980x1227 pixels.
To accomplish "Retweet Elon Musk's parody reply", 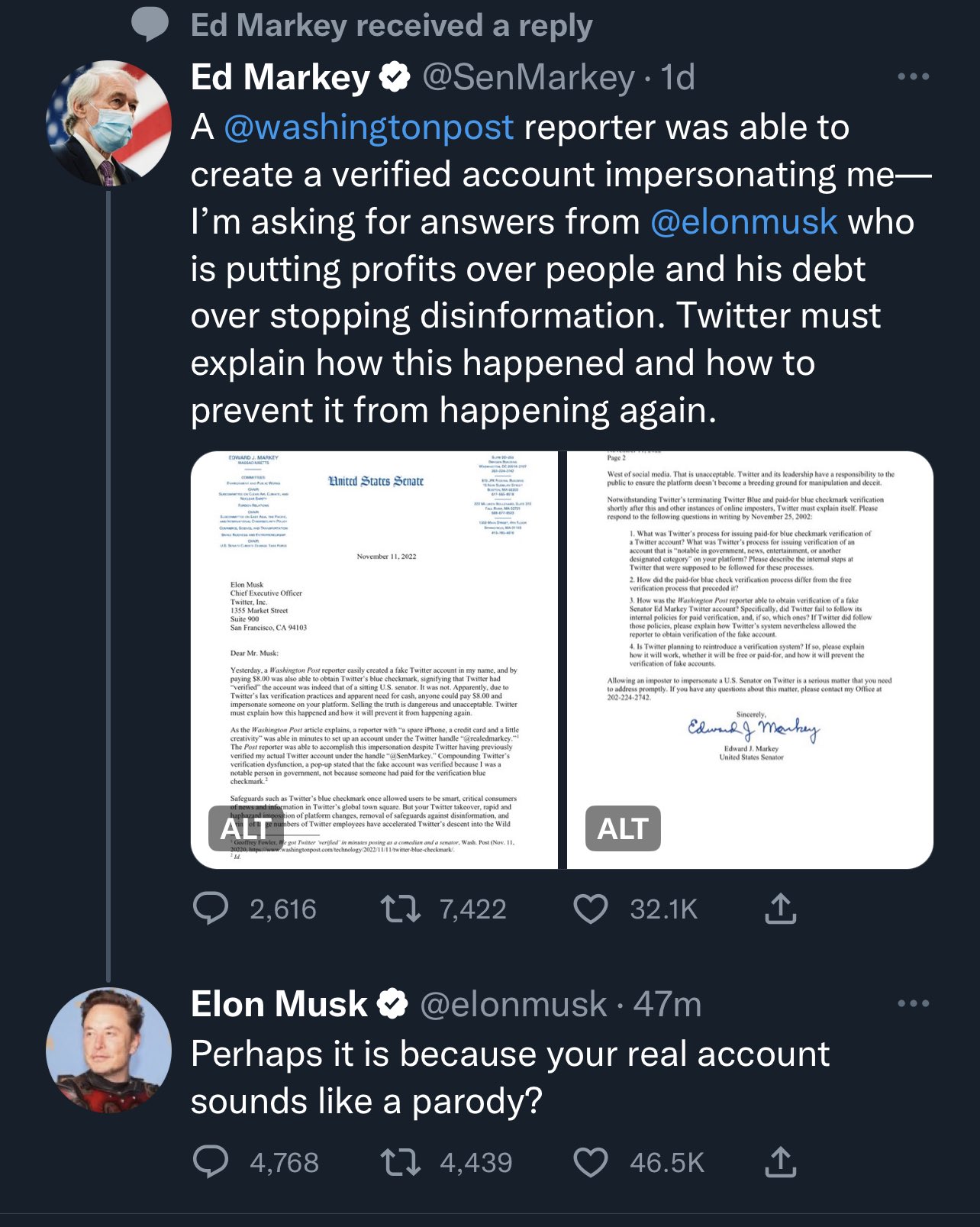I will click(400, 1162).
